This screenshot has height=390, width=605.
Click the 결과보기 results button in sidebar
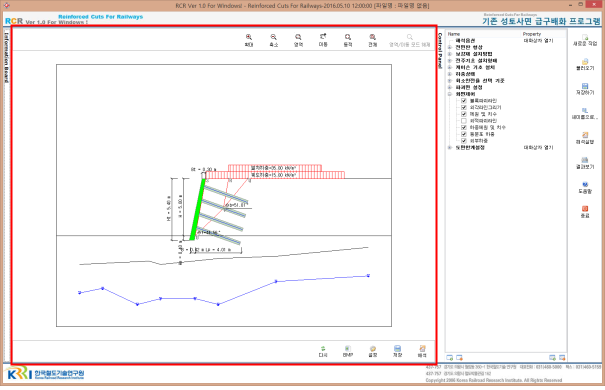tap(585, 163)
